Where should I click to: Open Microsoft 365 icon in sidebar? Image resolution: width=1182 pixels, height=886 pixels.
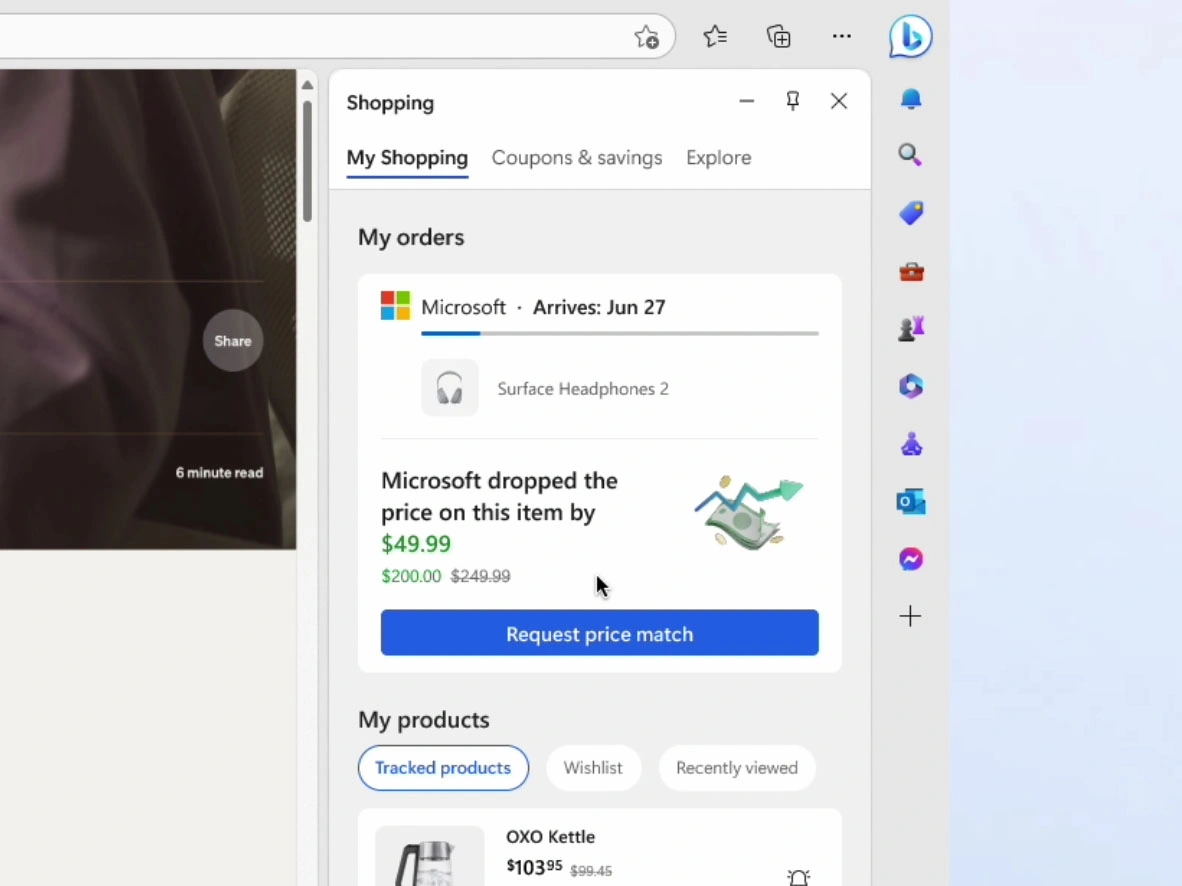click(911, 386)
